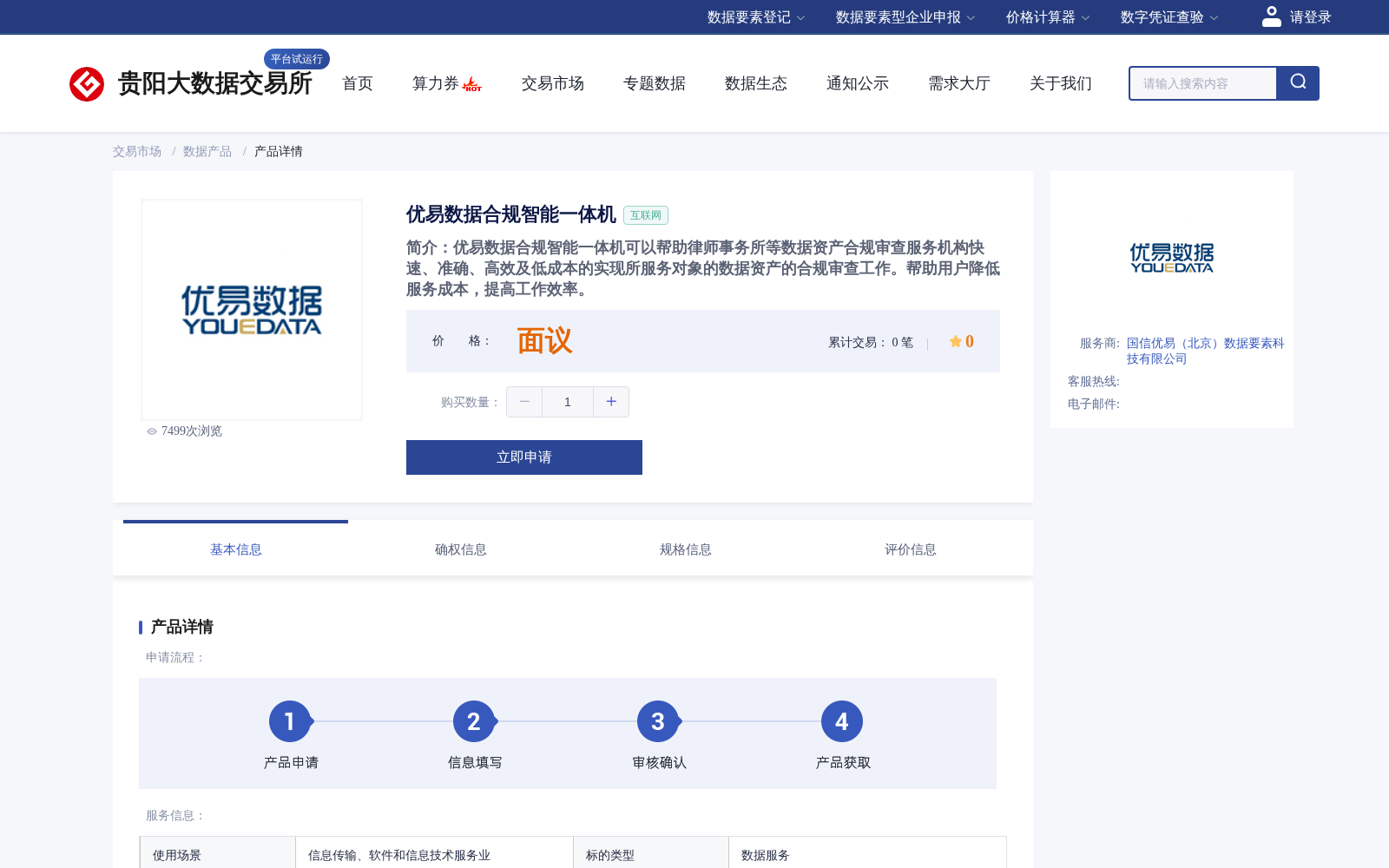Image resolution: width=1389 pixels, height=868 pixels.
Task: Click the 立即申请 button
Action: pyautogui.click(x=524, y=457)
